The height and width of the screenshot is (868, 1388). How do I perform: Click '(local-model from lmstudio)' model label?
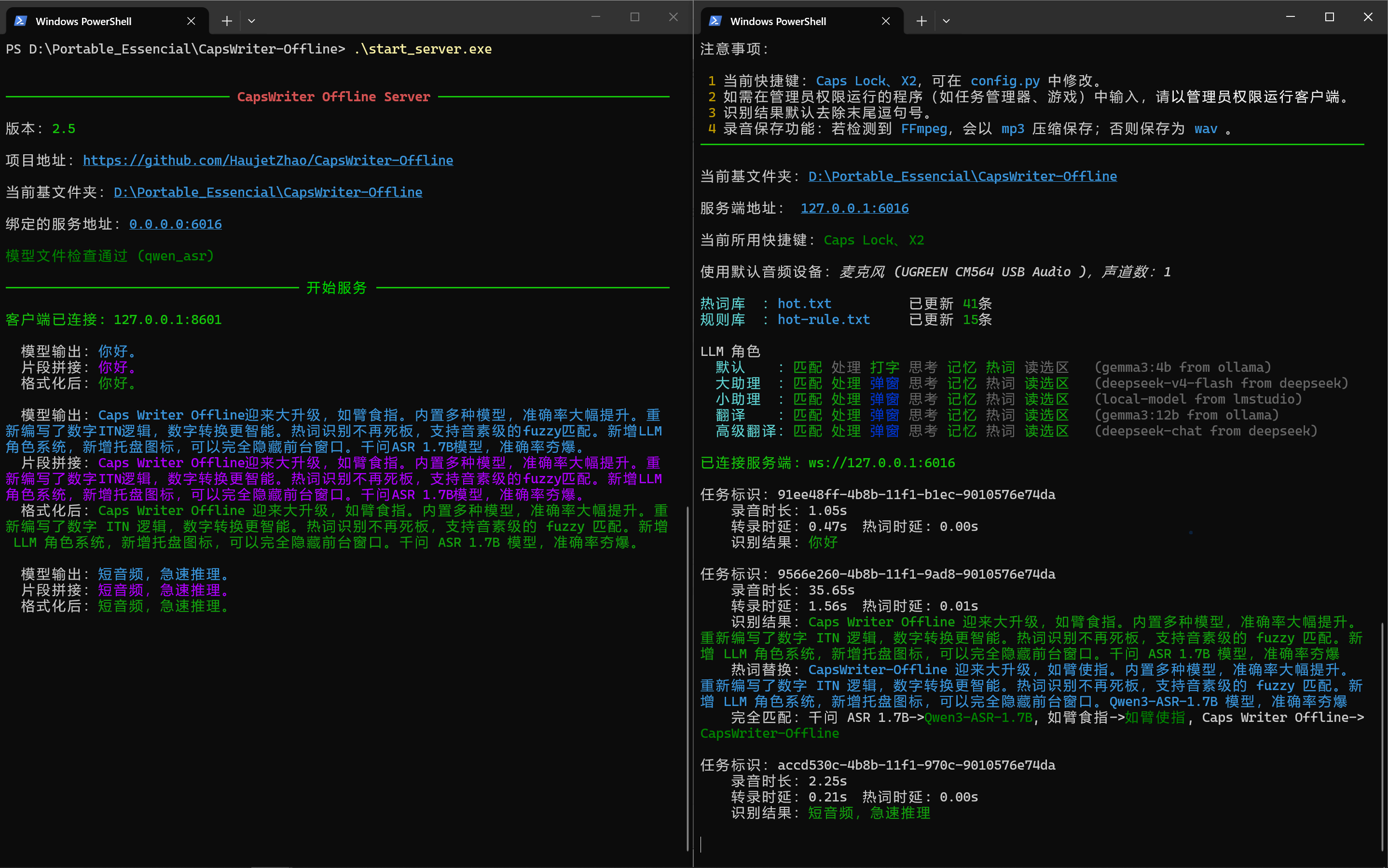click(1198, 400)
